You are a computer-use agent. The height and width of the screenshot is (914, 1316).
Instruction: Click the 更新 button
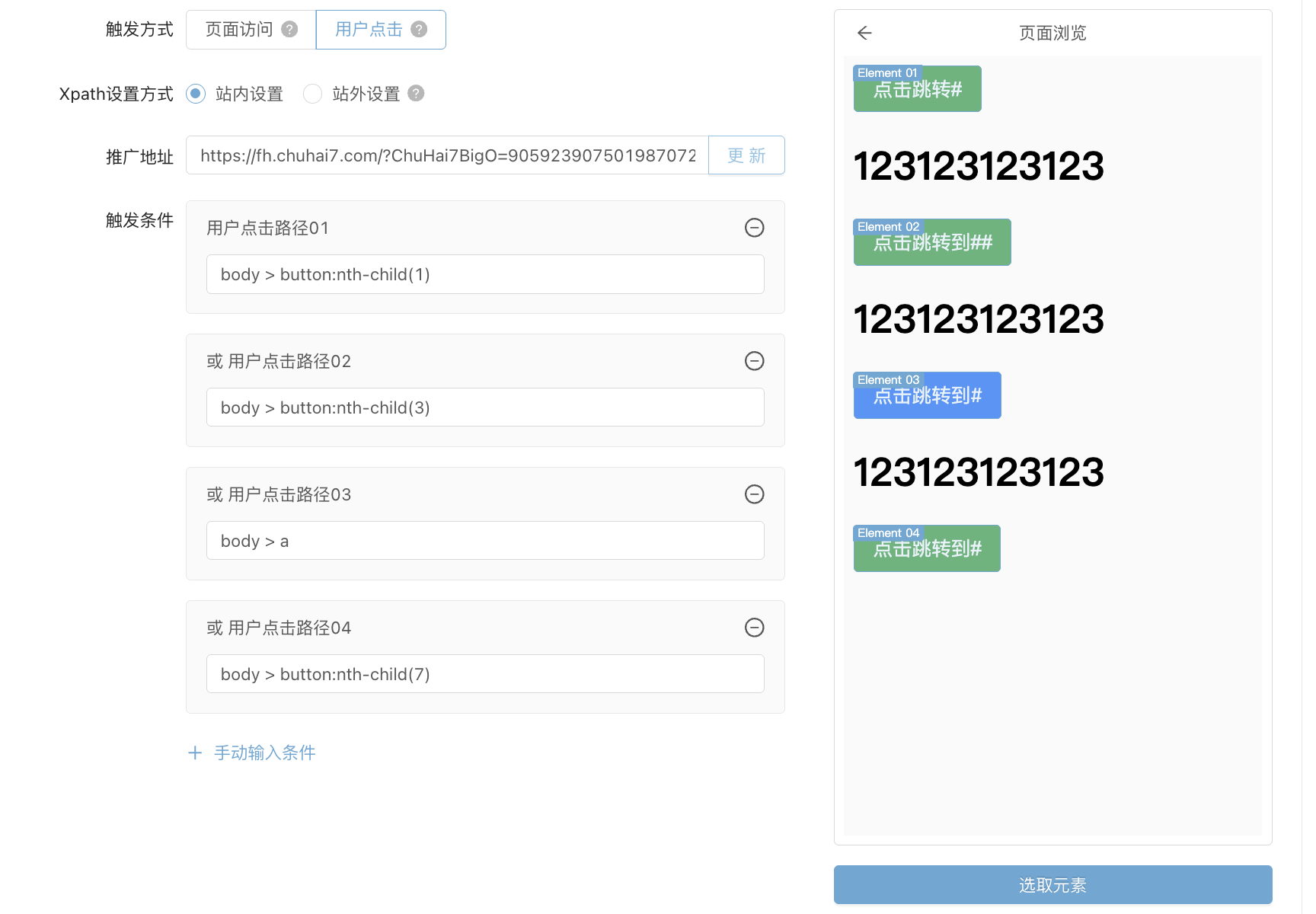[x=746, y=155]
